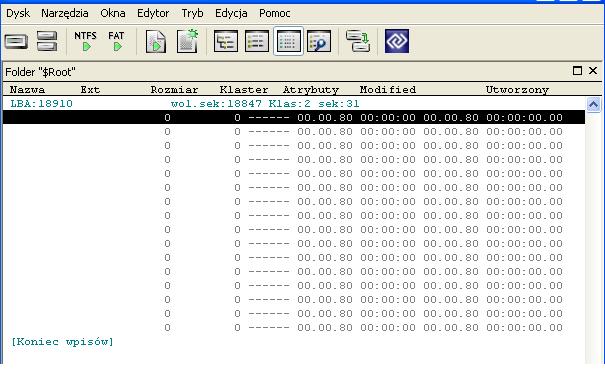605x384 pixels.
Task: Run the FAT scan button
Action: coord(117,41)
